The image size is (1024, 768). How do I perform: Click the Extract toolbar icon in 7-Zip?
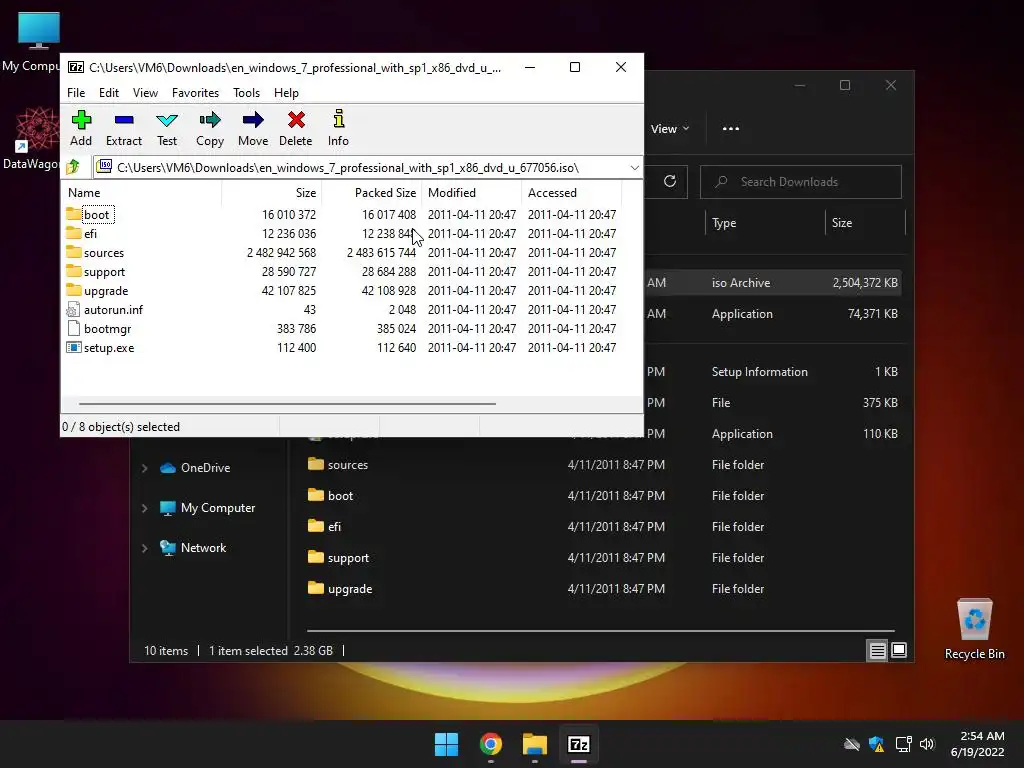[123, 128]
